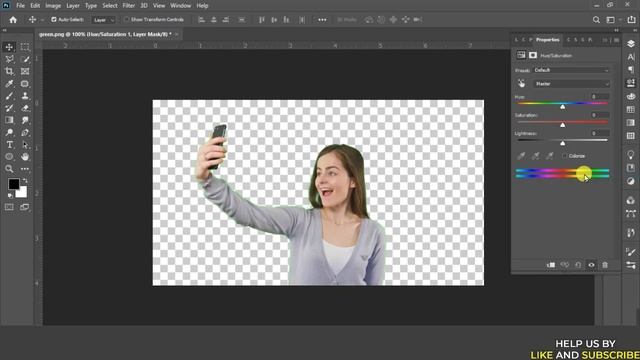Reset default foreground and background colors
Screen dimensions: 640x360
10,196
